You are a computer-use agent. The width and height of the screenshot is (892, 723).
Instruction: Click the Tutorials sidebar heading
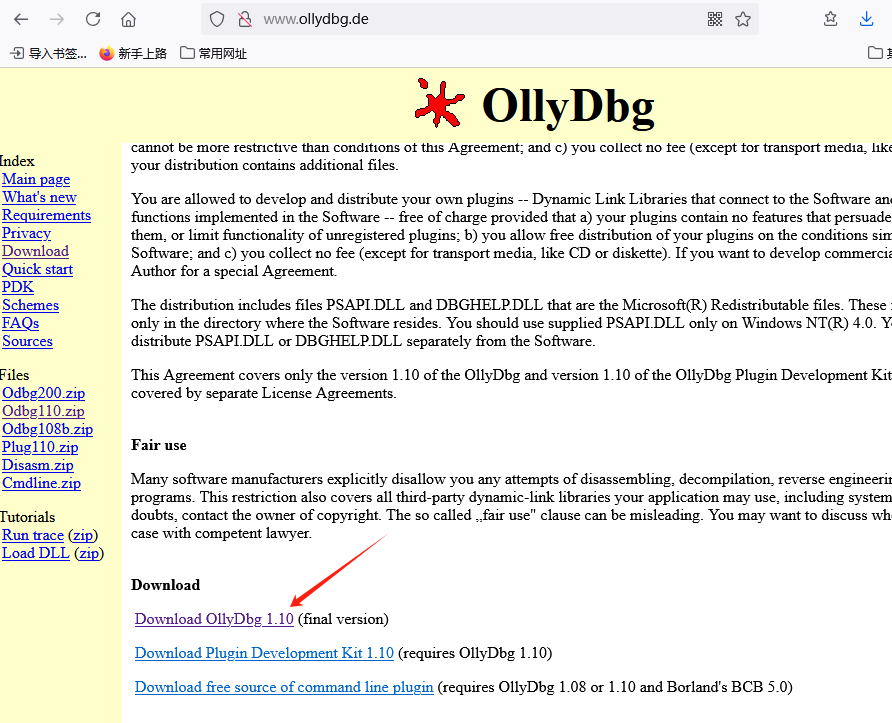[x=27, y=518]
